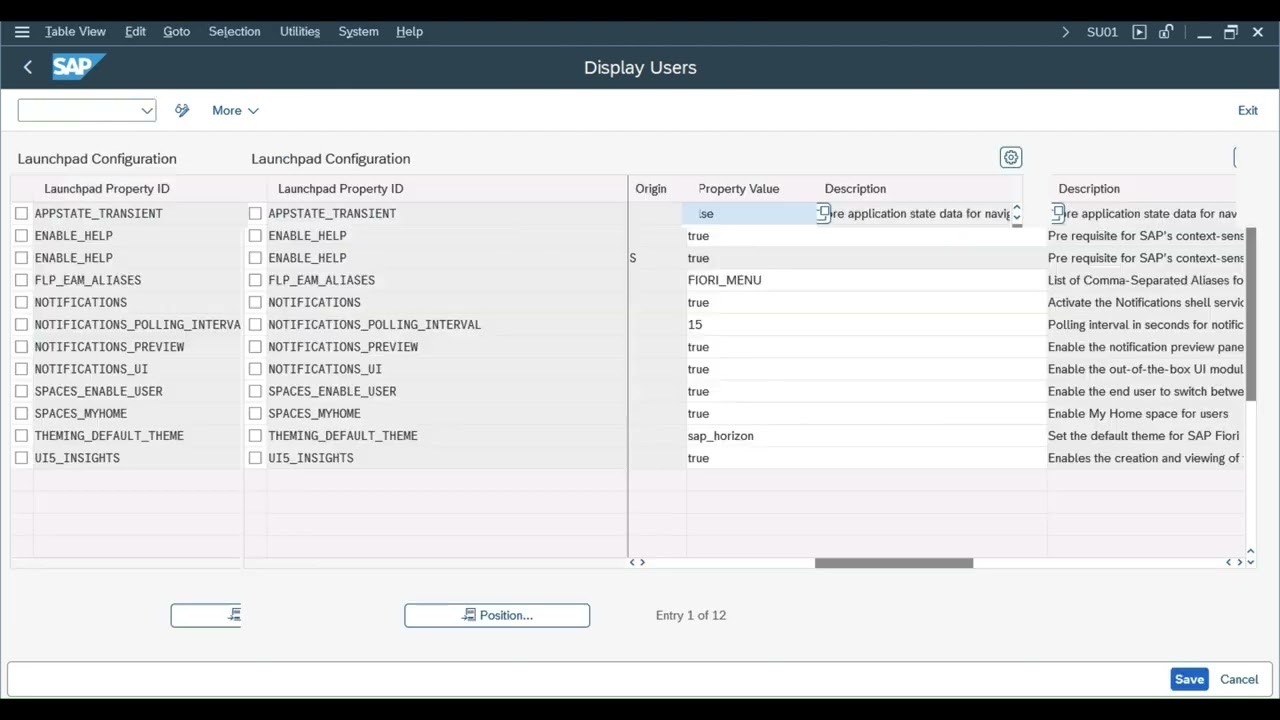Click the vertical scroll up arrow at table bottom
The image size is (1280, 720).
click(1250, 551)
